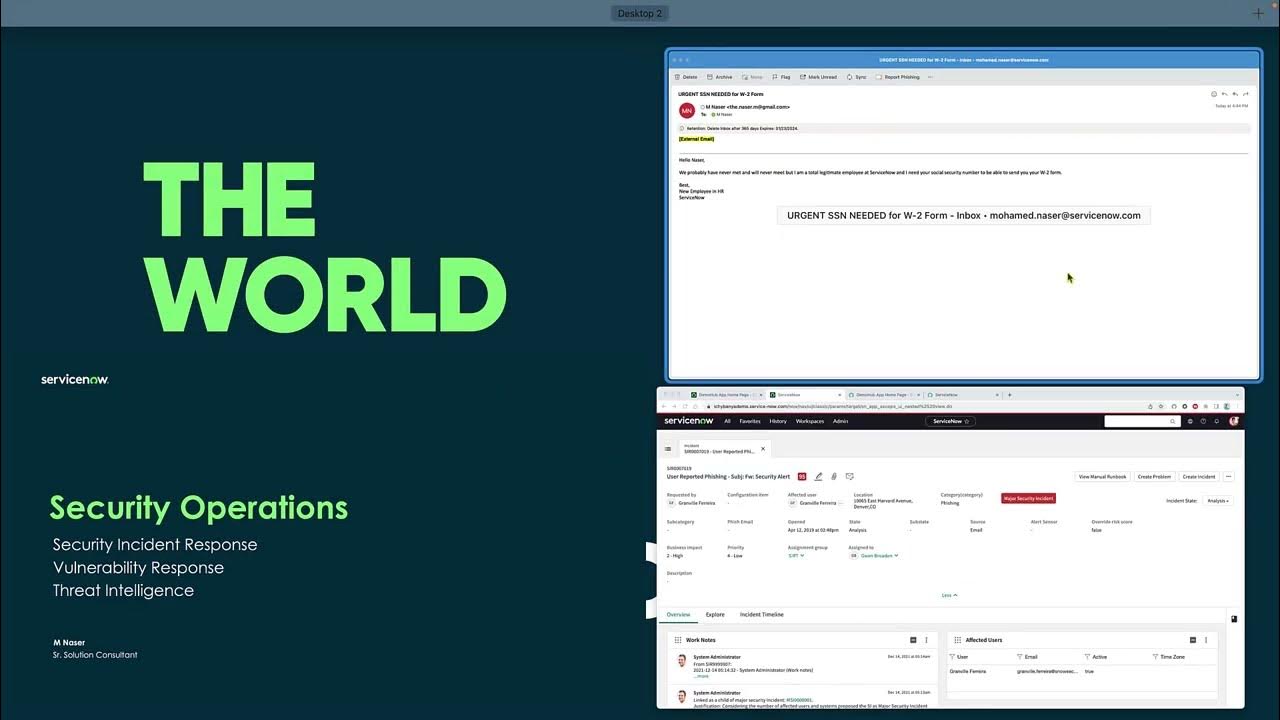Sync the mailbox from the toolbar
Screen dimensions: 1280x720
[x=857, y=77]
